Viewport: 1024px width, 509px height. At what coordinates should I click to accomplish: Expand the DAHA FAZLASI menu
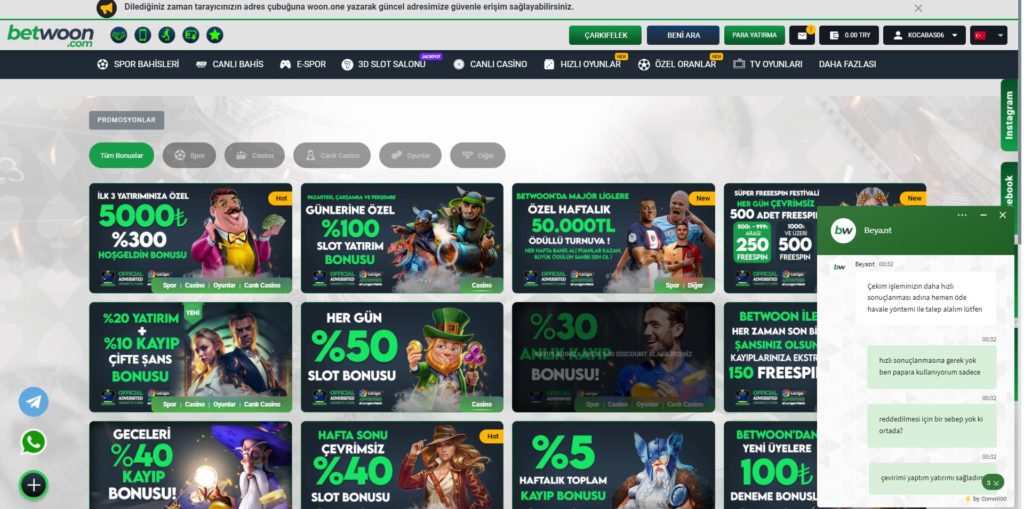tap(847, 64)
